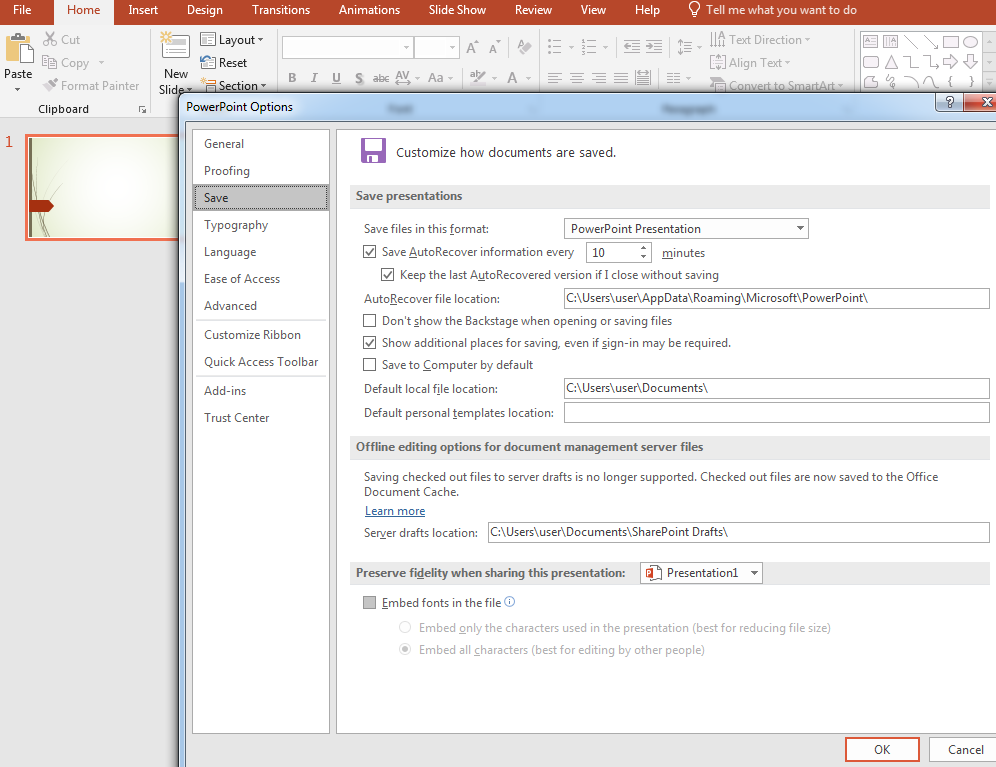This screenshot has width=996, height=767.
Task: Click Cancel in PowerPoint Options
Action: (965, 749)
